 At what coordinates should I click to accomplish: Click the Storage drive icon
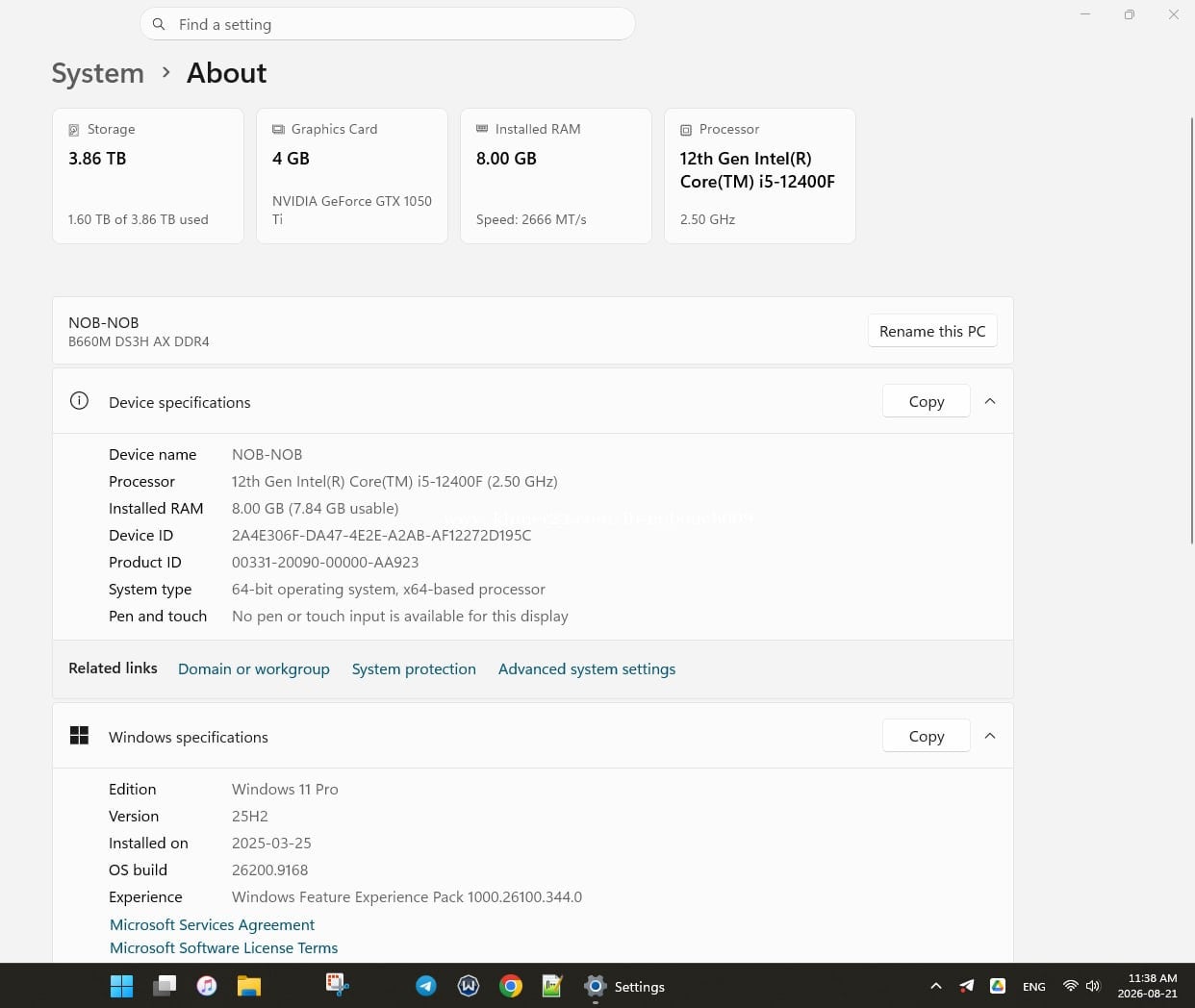click(x=74, y=130)
